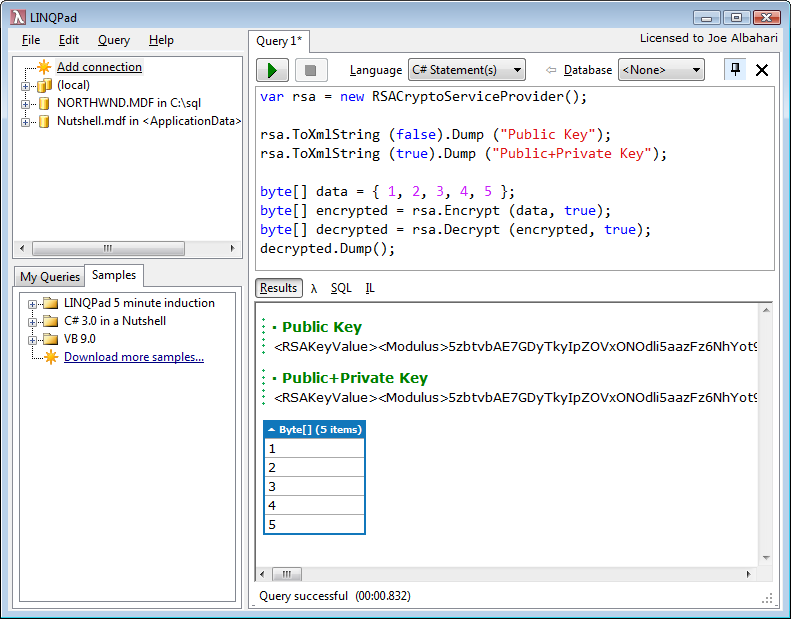Image resolution: width=791 pixels, height=619 pixels.
Task: Select NORTHWND.MDF in C:\sql tree item
Action: click(129, 103)
